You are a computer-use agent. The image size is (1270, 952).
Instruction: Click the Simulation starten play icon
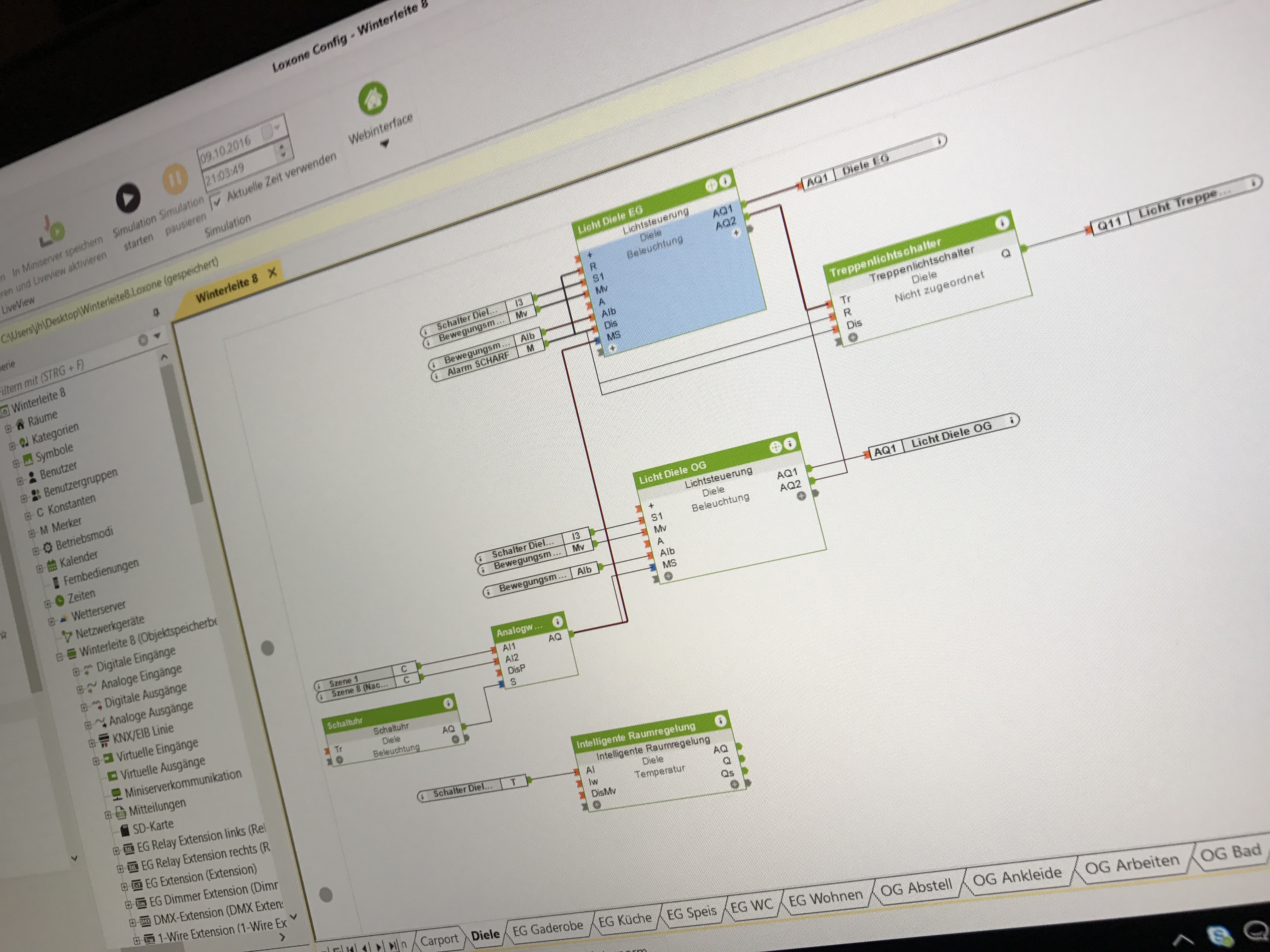pos(128,198)
